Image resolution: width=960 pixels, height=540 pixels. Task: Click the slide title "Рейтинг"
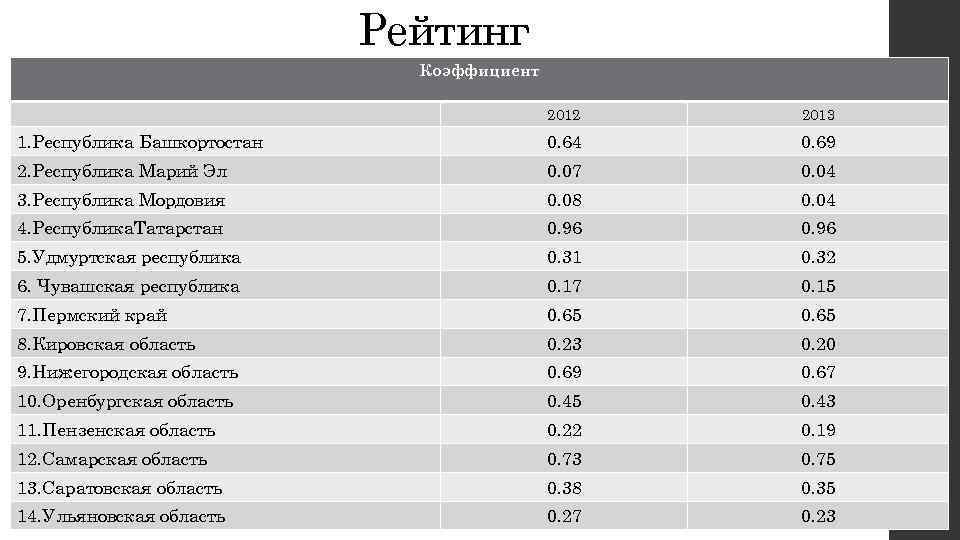coord(444,30)
